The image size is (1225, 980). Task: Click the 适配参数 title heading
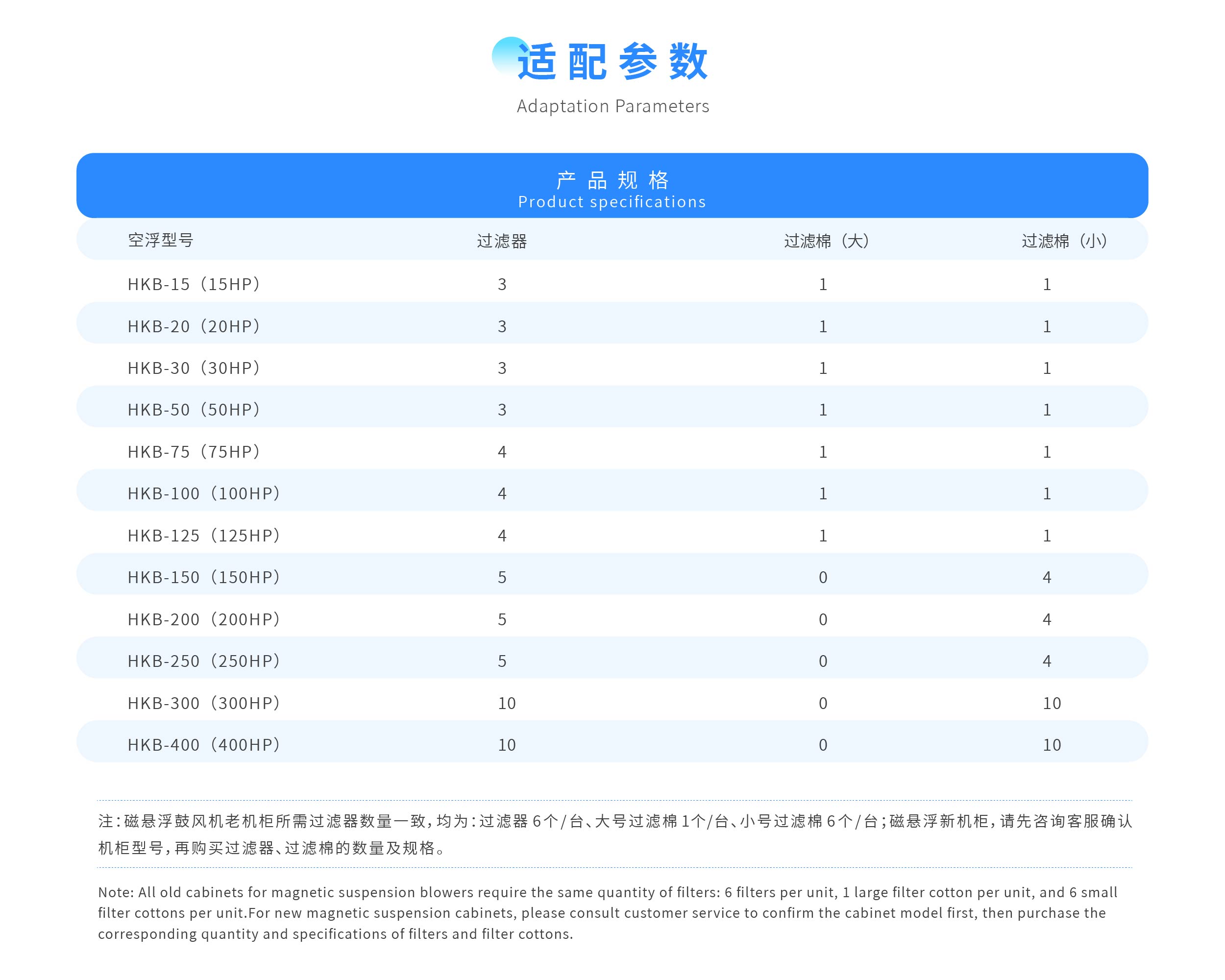pos(612,61)
